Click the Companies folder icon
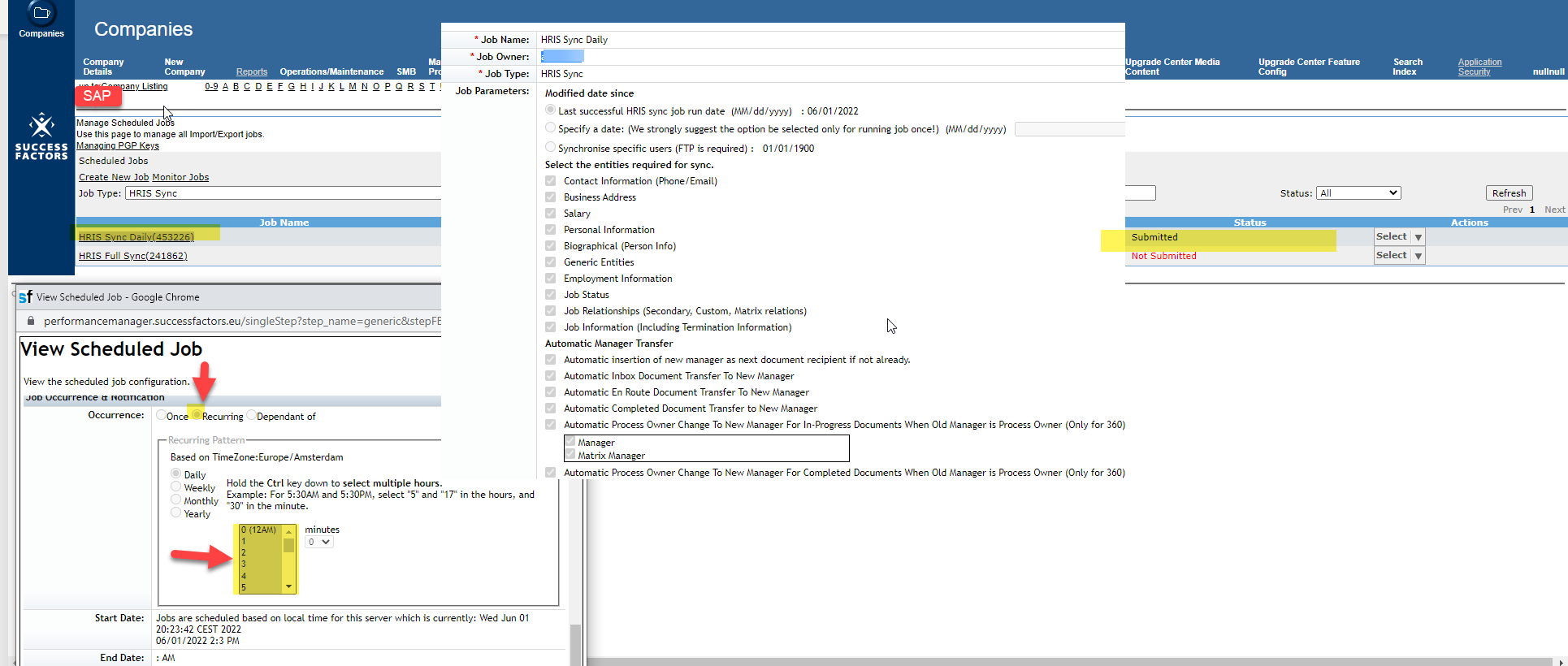This screenshot has height=666, width=1568. click(x=41, y=13)
